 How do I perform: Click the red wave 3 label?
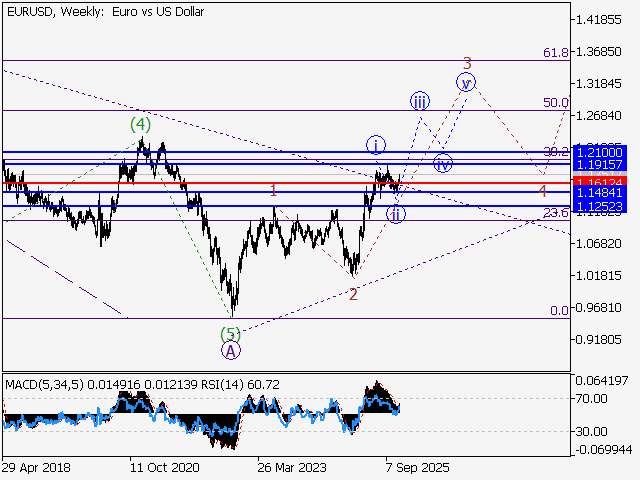tap(465, 63)
